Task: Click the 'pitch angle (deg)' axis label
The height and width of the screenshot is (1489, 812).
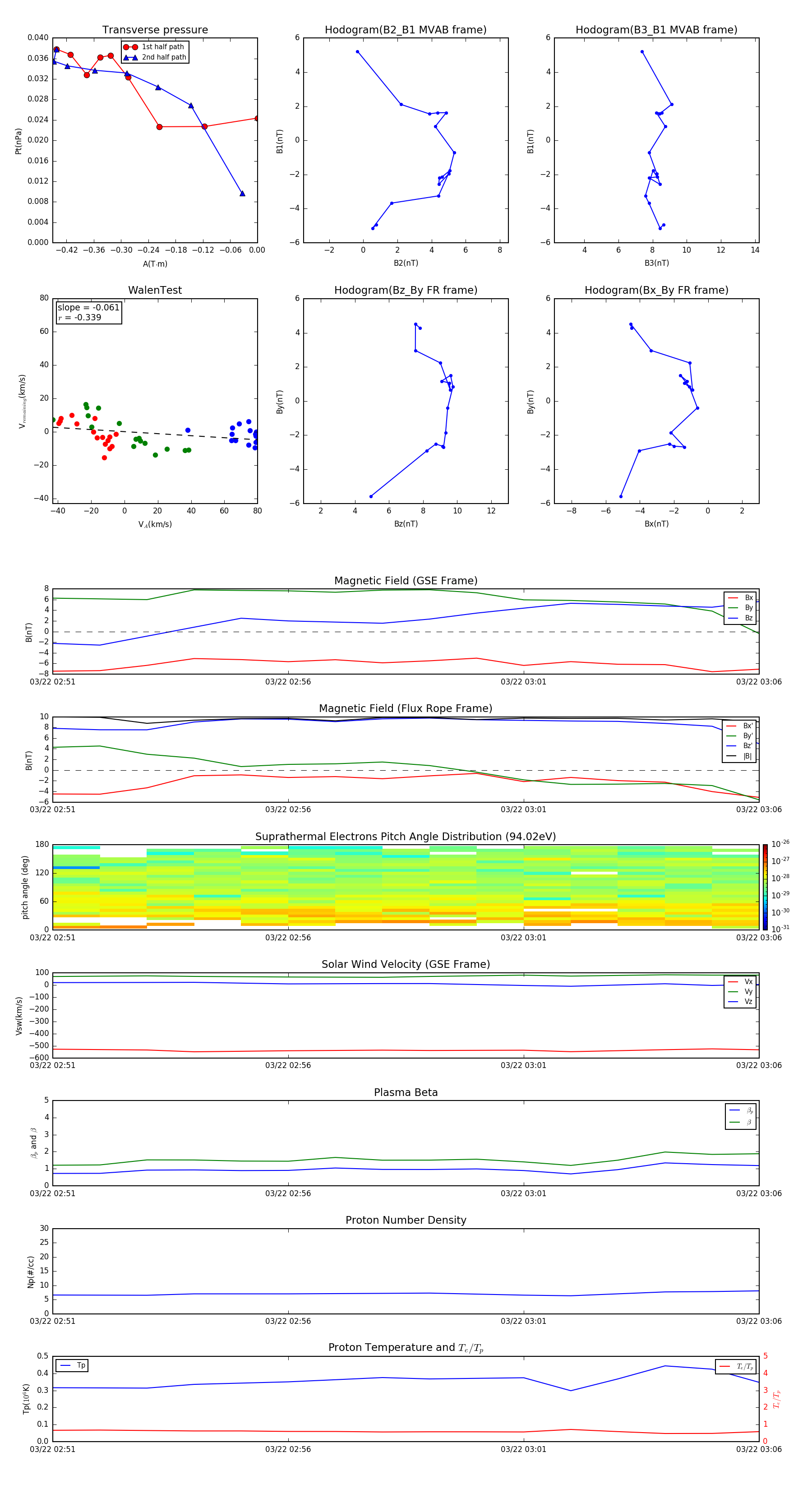Action: (25, 887)
